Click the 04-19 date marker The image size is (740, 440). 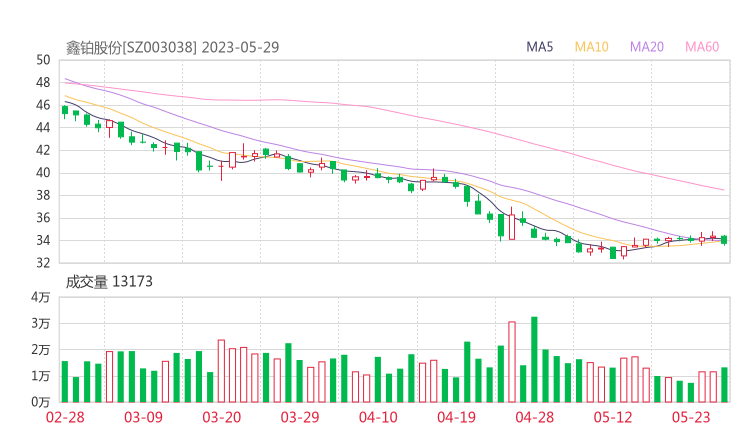456,418
